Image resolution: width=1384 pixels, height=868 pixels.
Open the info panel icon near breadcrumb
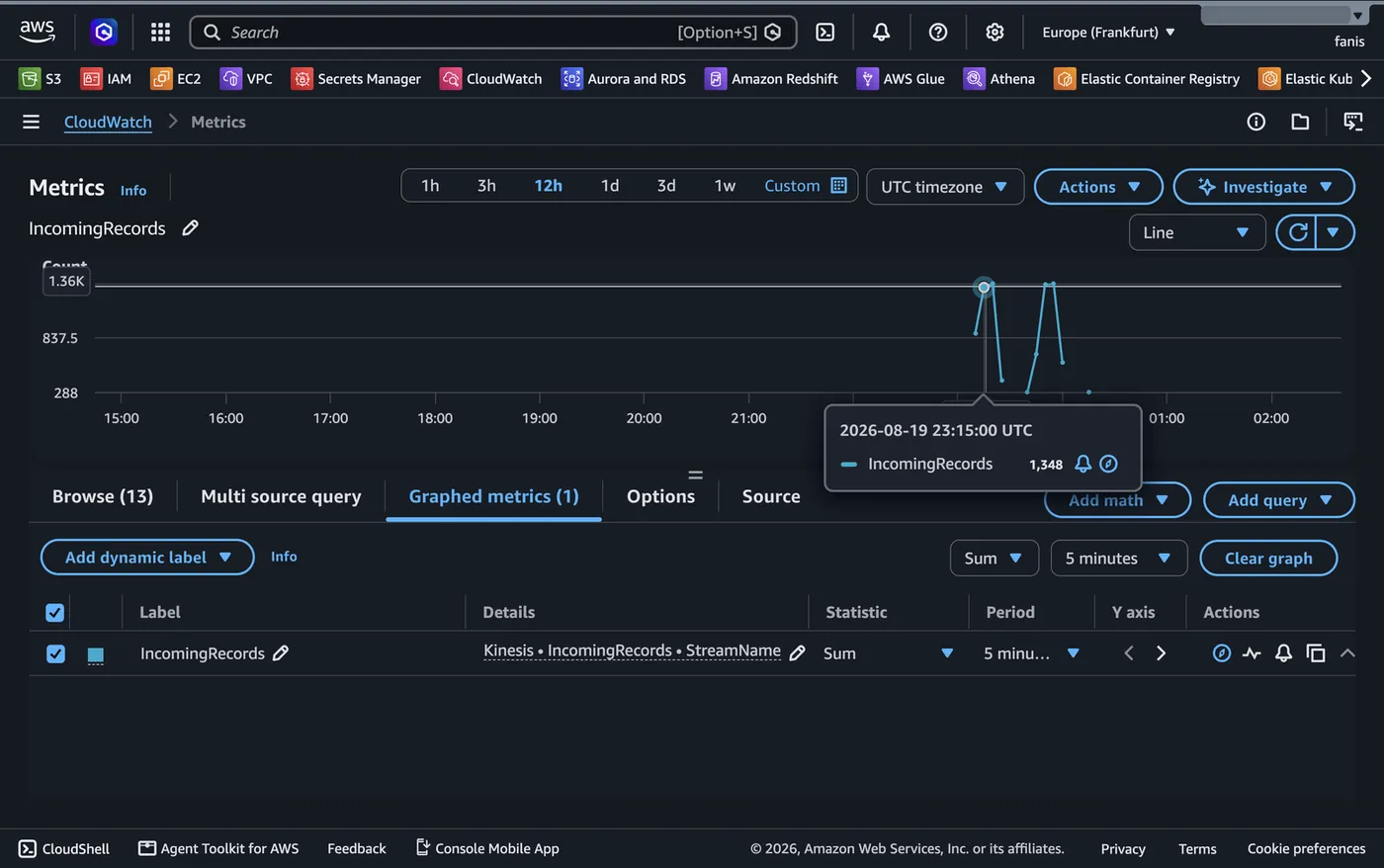pyautogui.click(x=1256, y=122)
